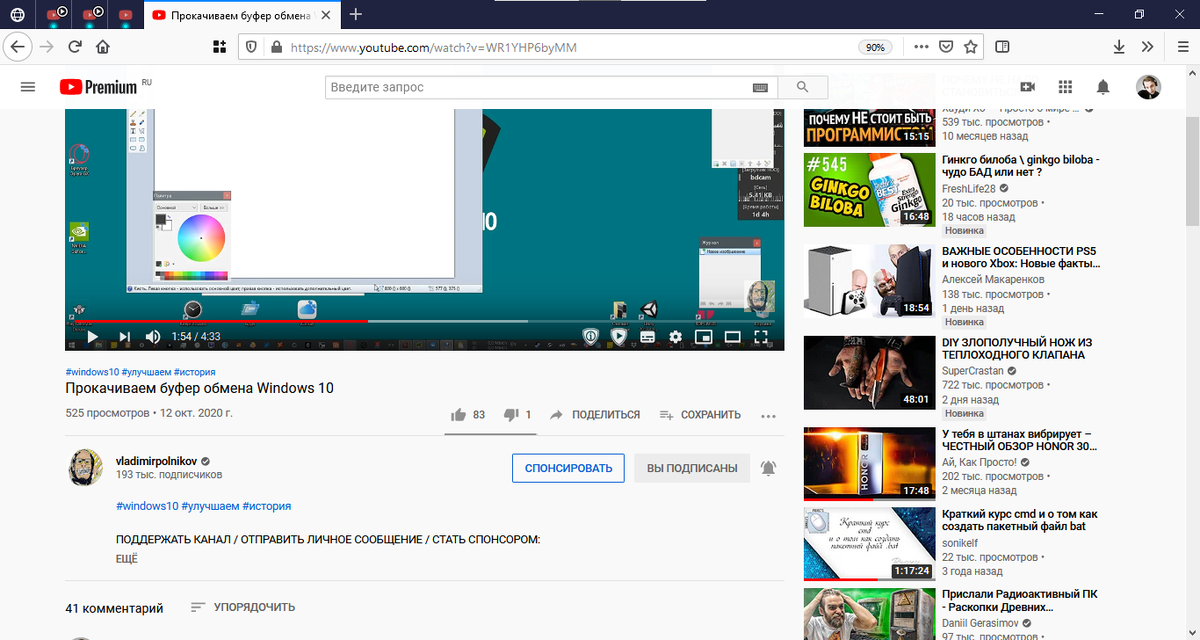Screen dimensions: 1200x640
Task: Click the globe icon before the pinned tabs
Action: click(18, 15)
